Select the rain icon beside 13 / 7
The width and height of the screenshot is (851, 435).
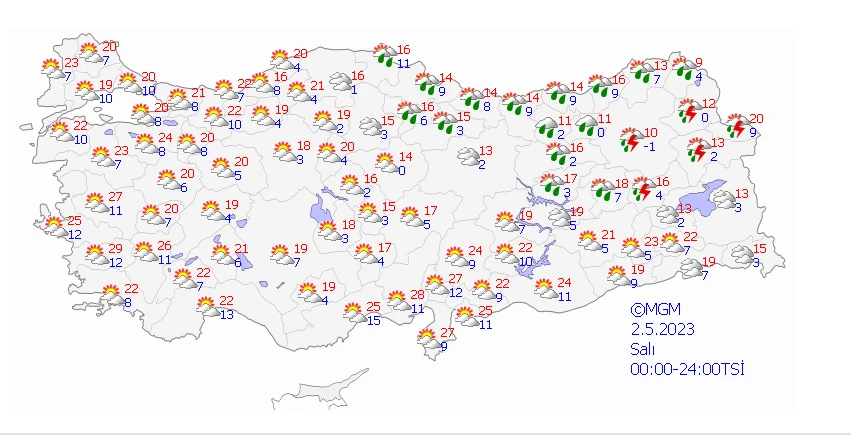pos(642,72)
